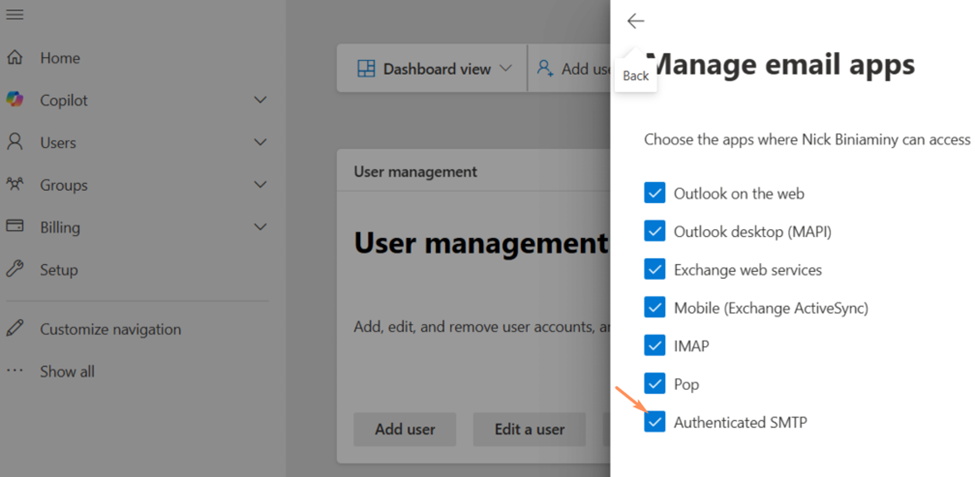Screen dimensions: 975x477
Task: Toggle the Pop checkbox
Action: coord(655,384)
